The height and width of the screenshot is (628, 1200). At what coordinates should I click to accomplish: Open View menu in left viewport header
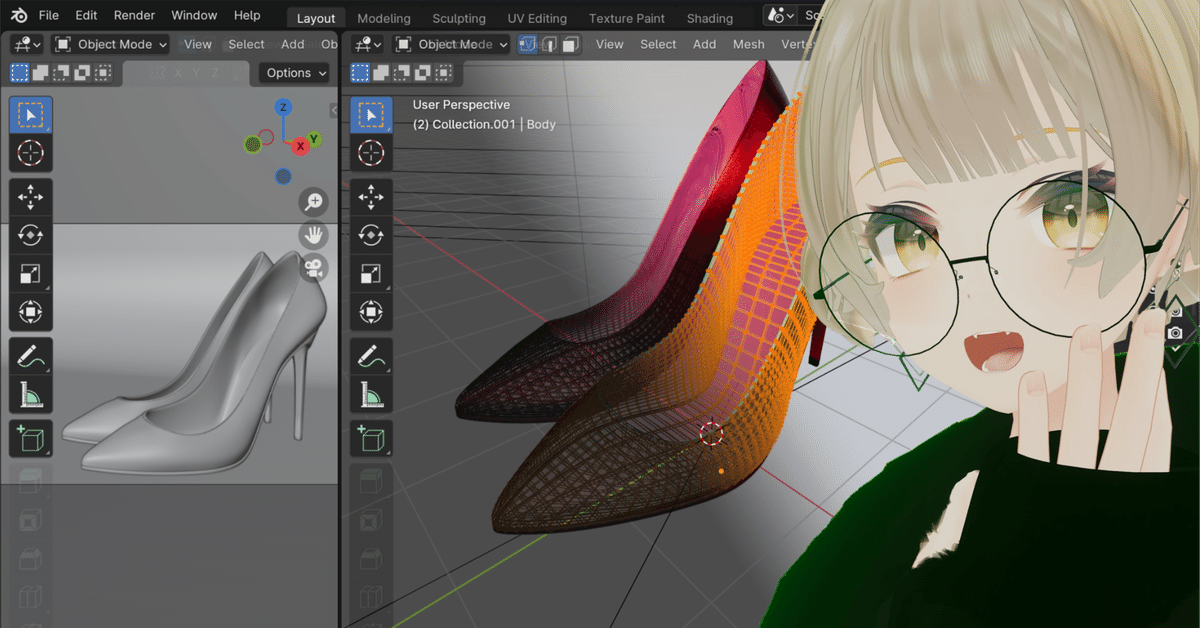pyautogui.click(x=198, y=44)
